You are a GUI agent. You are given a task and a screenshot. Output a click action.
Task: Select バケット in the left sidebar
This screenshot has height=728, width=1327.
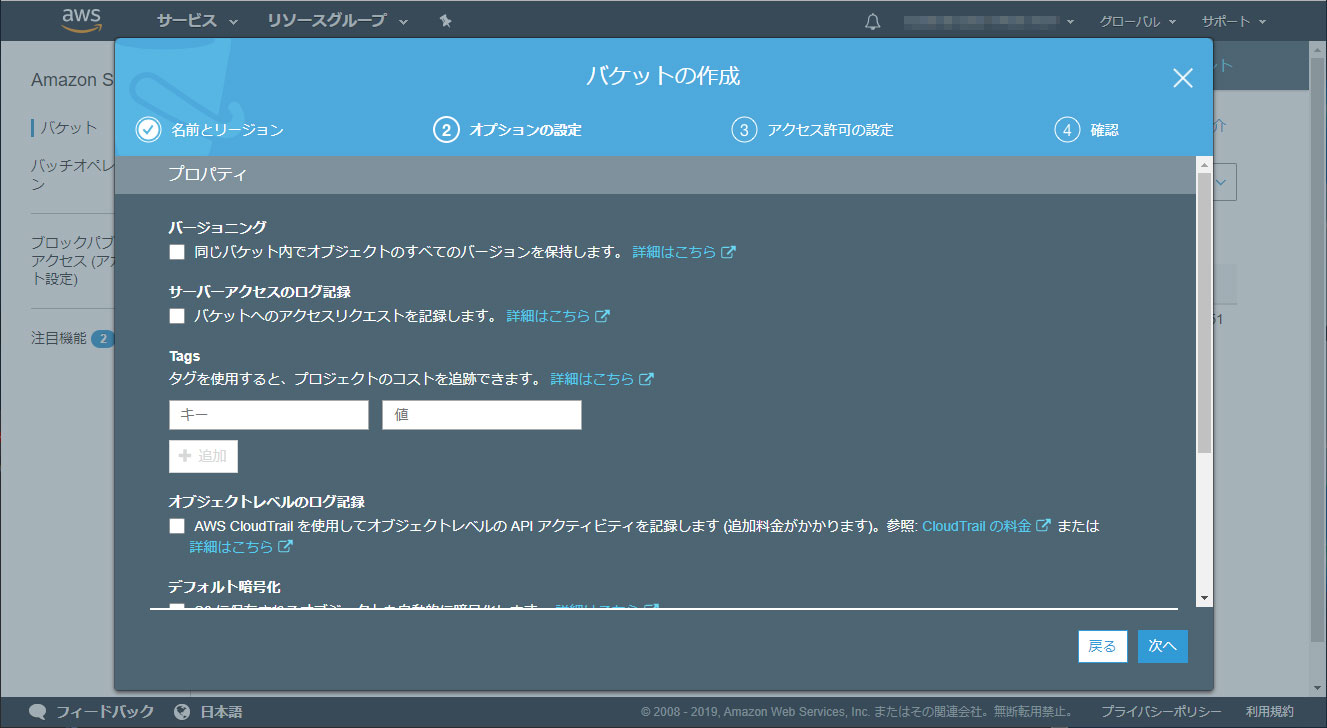tap(68, 128)
